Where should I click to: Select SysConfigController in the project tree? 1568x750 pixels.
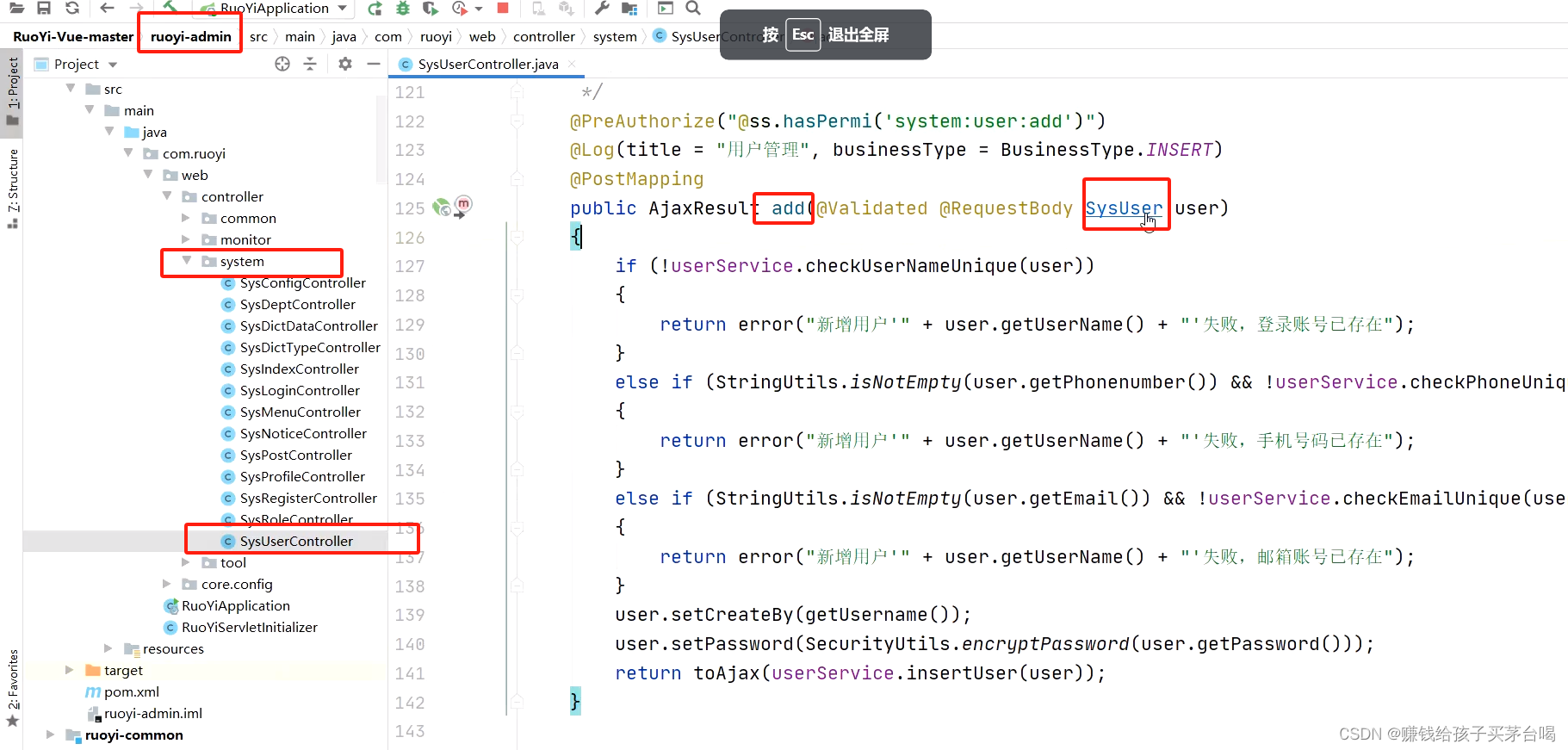coord(302,282)
